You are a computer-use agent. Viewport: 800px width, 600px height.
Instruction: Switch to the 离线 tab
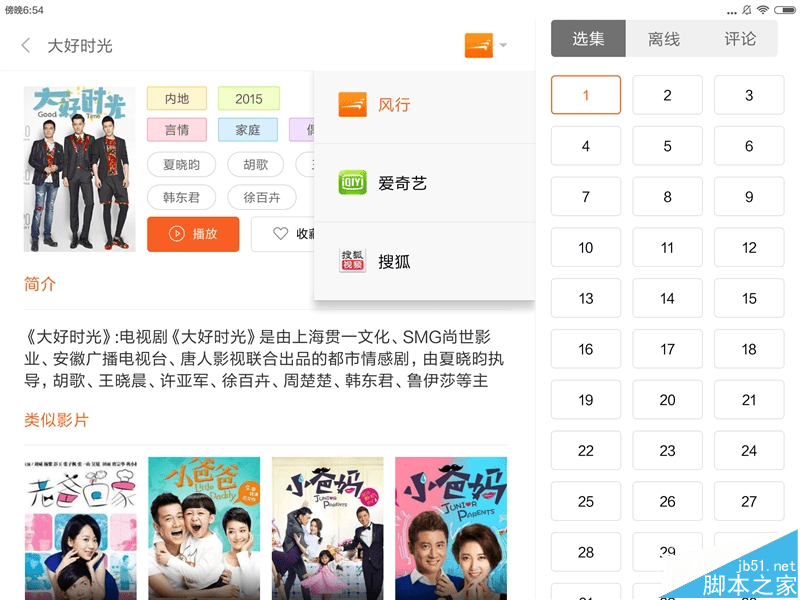point(664,39)
